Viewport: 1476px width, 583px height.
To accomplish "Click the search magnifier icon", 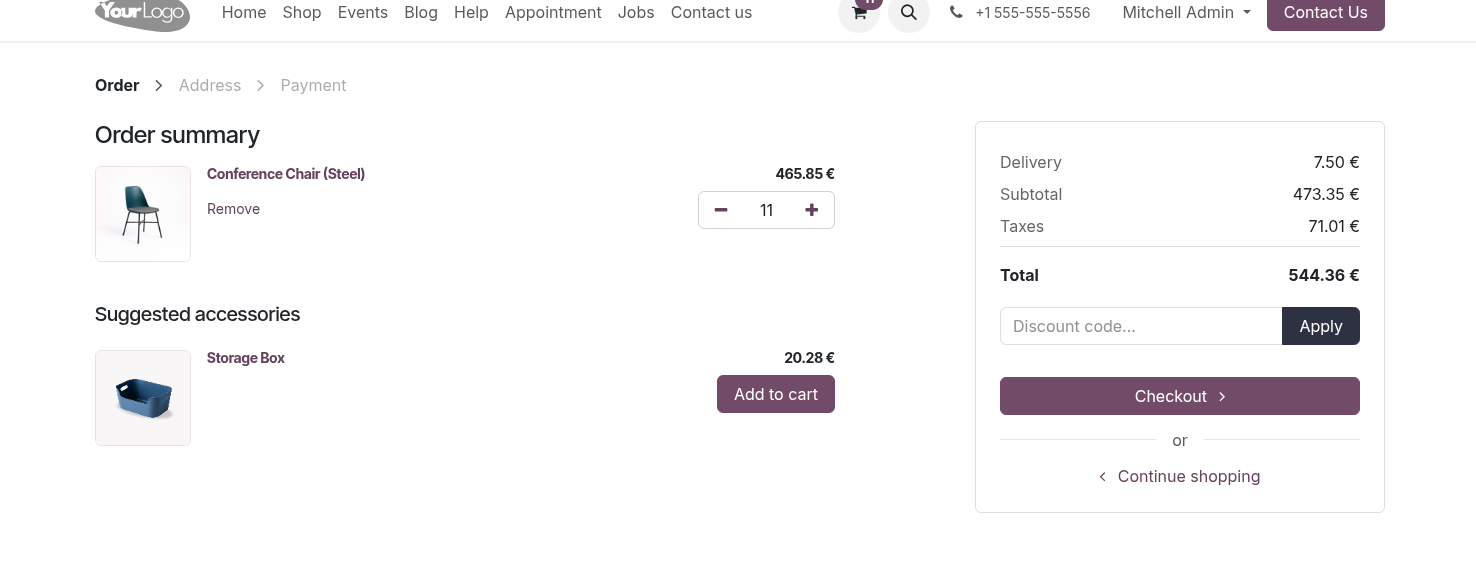I will click(x=909, y=13).
